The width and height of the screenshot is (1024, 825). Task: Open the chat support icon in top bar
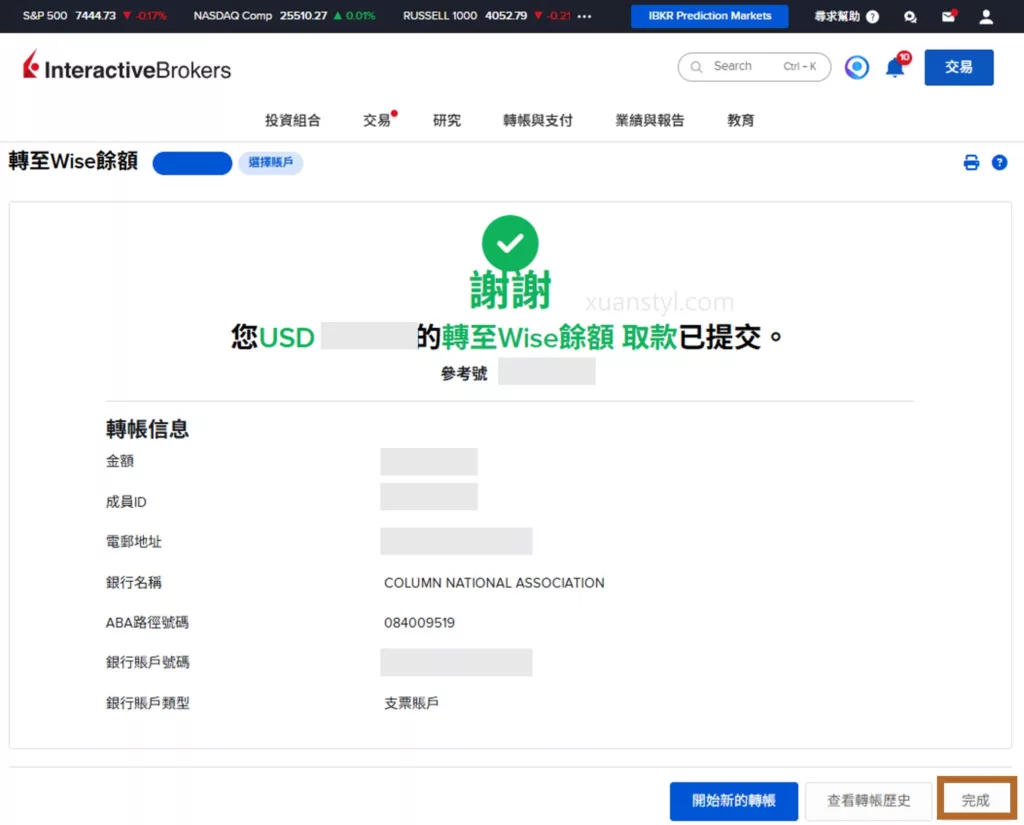point(910,16)
